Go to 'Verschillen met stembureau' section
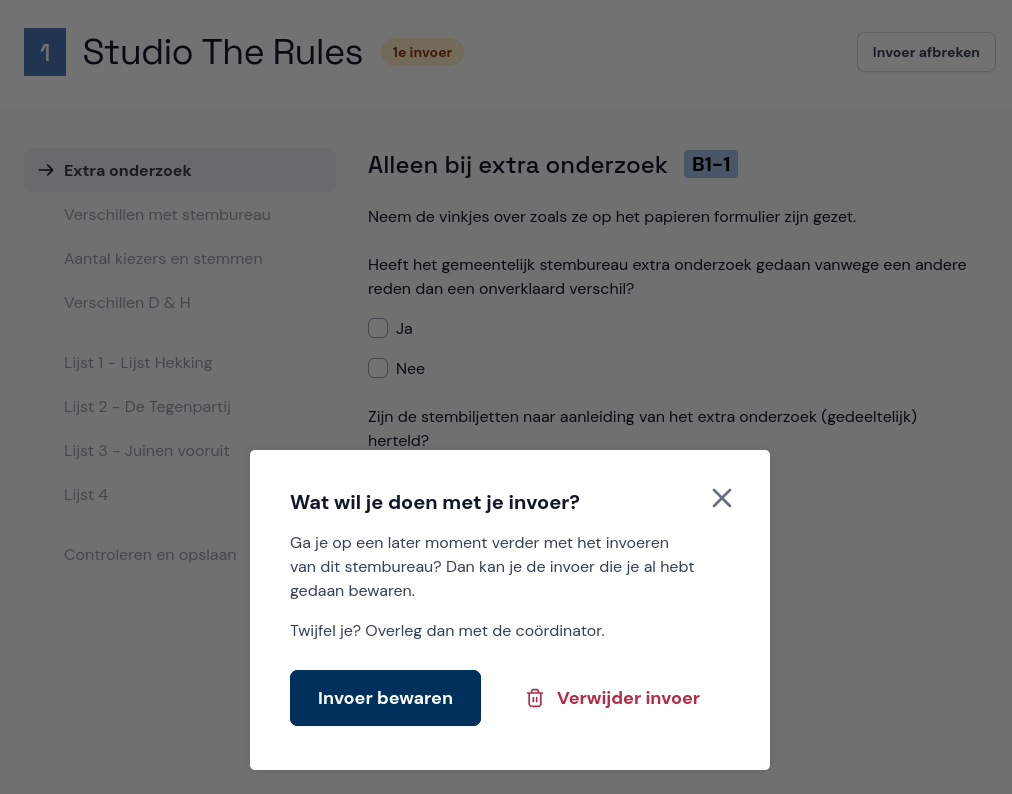 click(167, 215)
